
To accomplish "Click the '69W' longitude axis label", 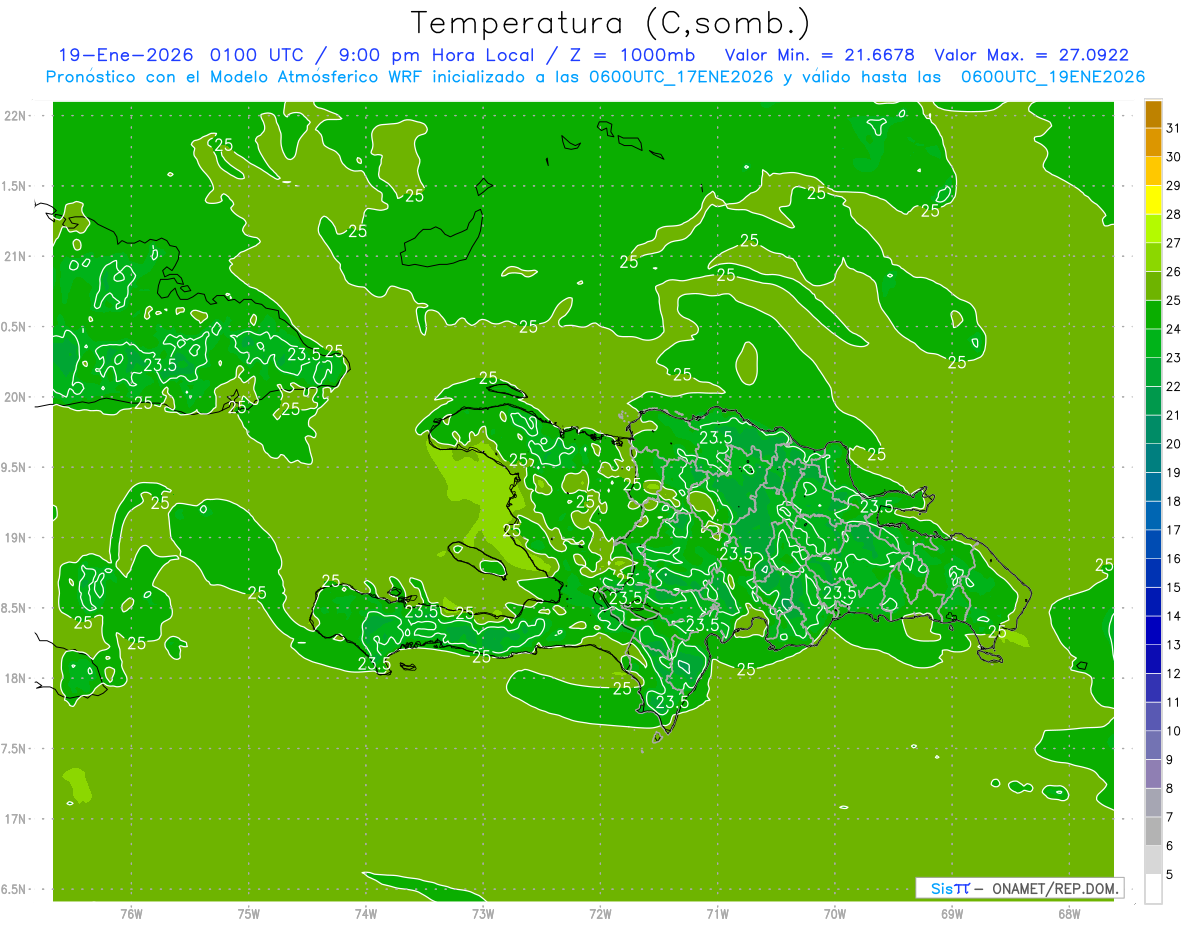I will 952,914.
